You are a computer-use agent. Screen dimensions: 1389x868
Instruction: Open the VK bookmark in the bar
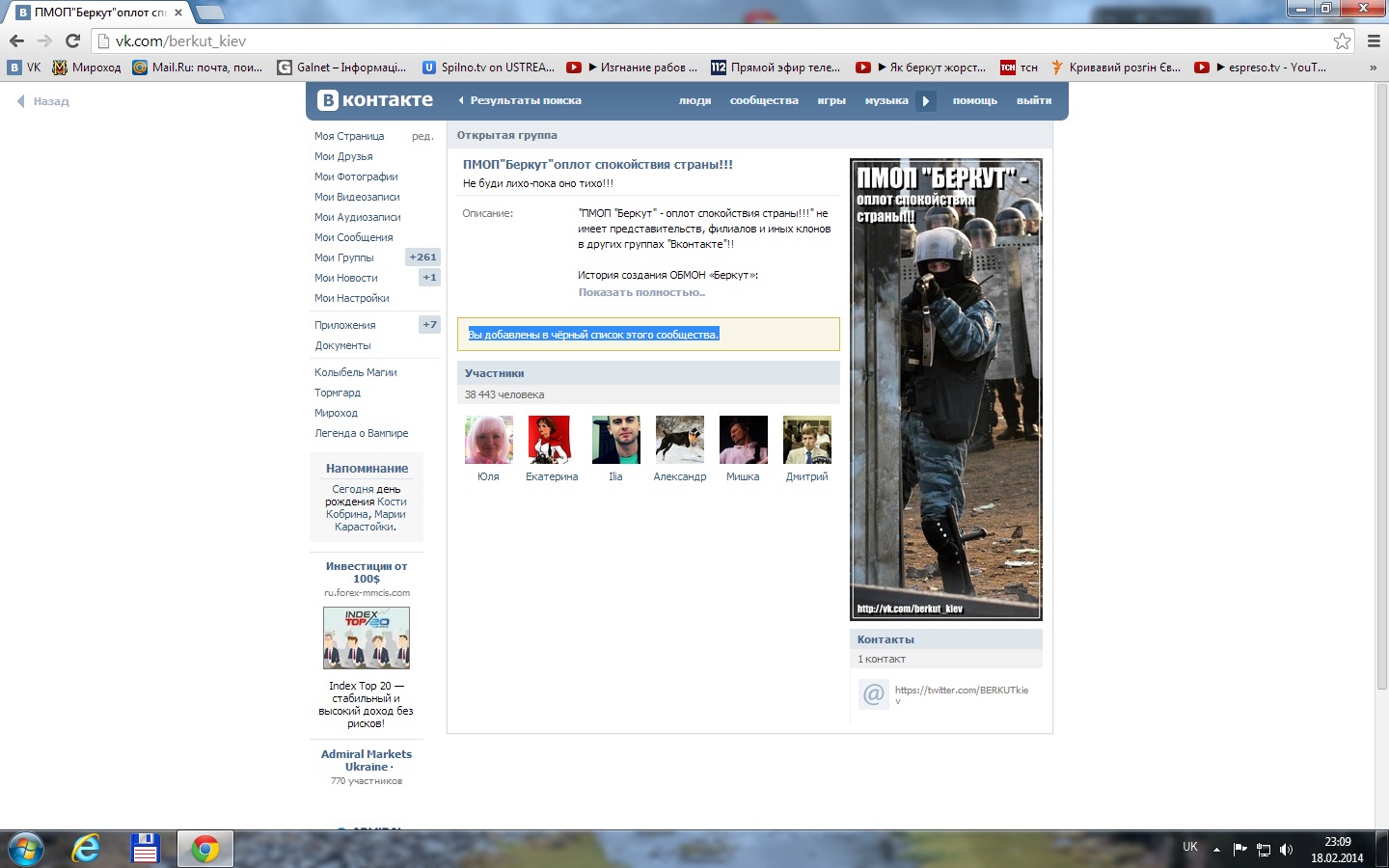25,68
